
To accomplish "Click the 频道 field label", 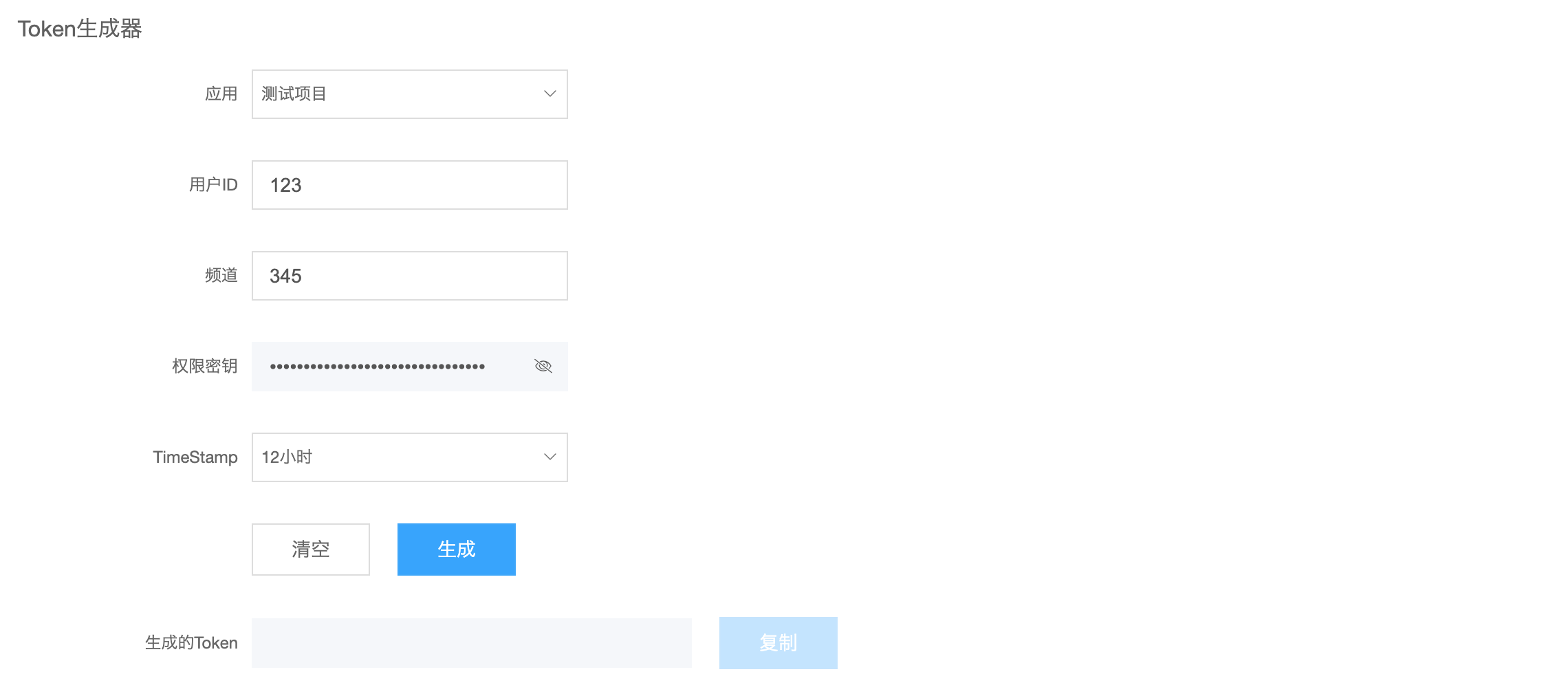I will pyautogui.click(x=221, y=275).
